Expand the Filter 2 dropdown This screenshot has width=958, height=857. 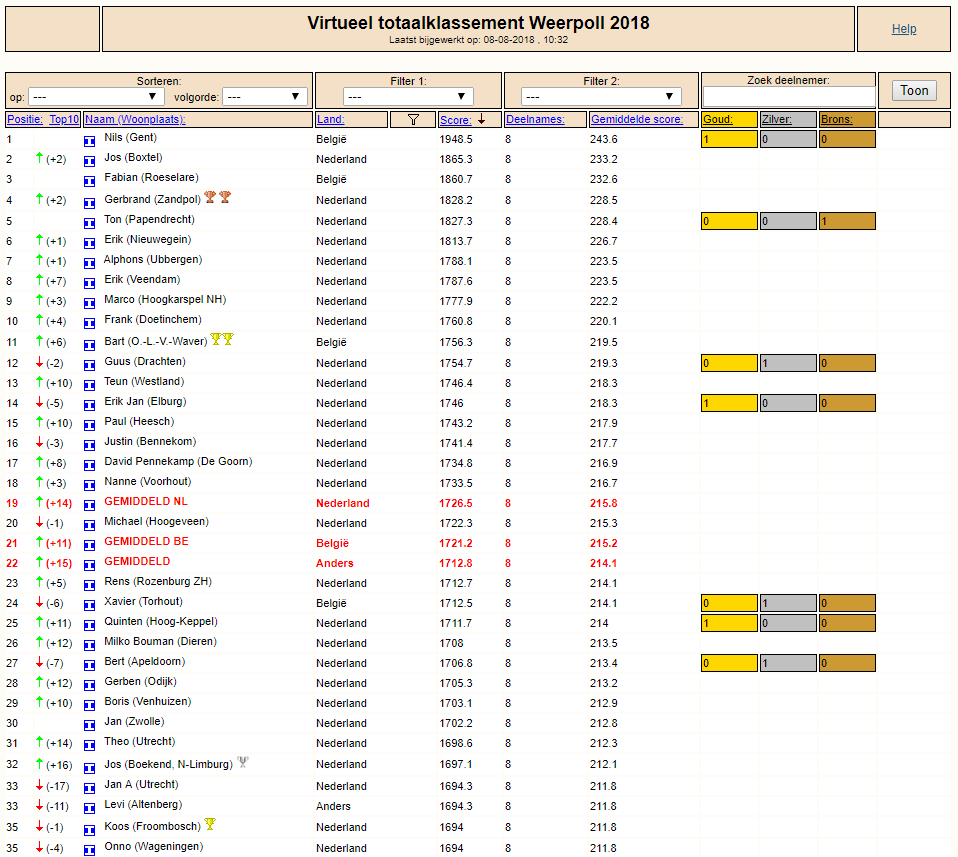pyautogui.click(x=601, y=97)
